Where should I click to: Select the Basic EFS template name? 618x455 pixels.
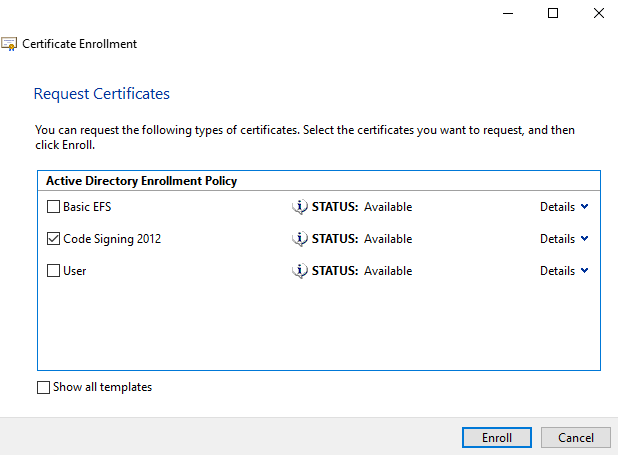pyautogui.click(x=89, y=207)
